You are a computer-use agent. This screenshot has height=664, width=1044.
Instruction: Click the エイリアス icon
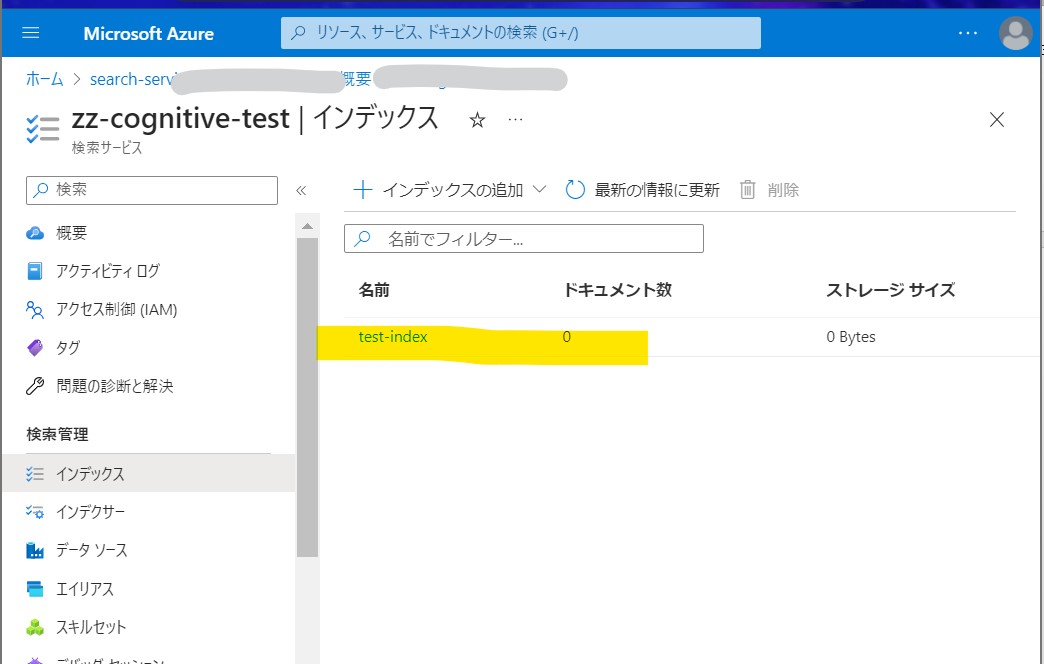point(35,589)
